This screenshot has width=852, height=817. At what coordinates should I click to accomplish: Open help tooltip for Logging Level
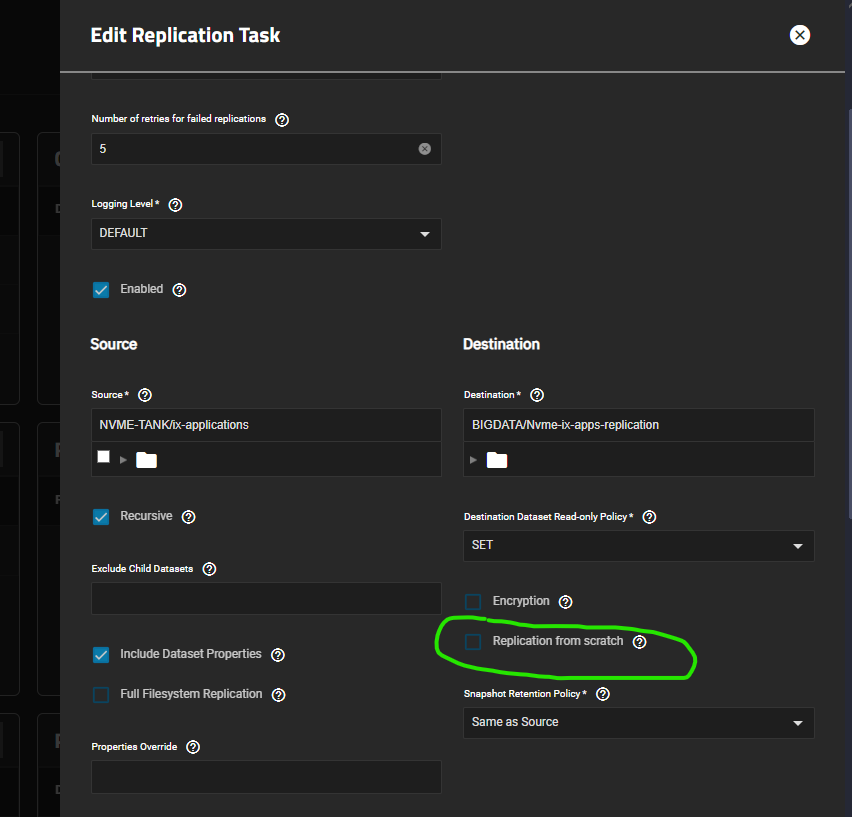[175, 204]
